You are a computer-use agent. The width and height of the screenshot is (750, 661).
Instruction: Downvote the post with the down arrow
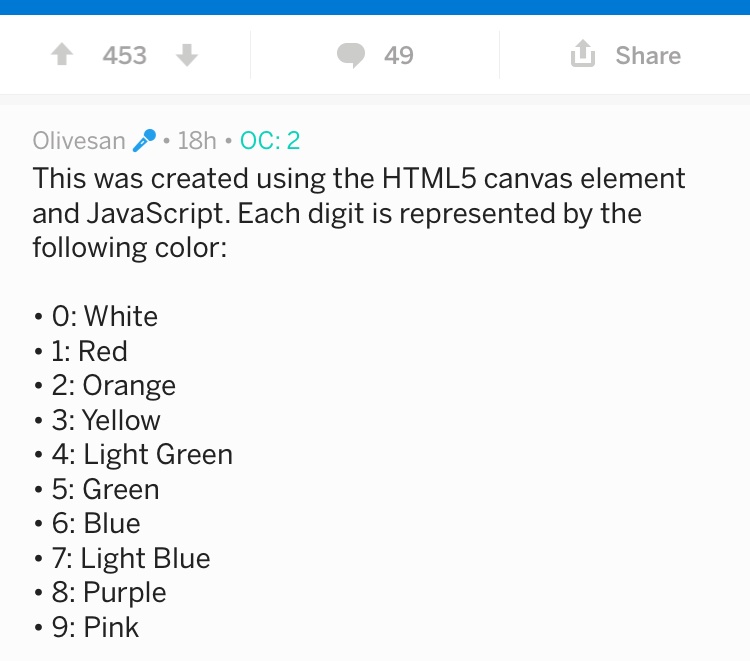point(187,55)
